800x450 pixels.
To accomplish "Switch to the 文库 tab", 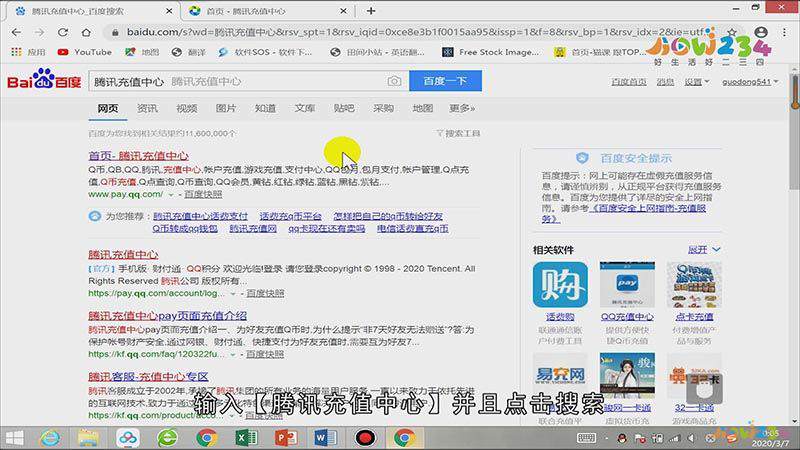I will click(305, 108).
